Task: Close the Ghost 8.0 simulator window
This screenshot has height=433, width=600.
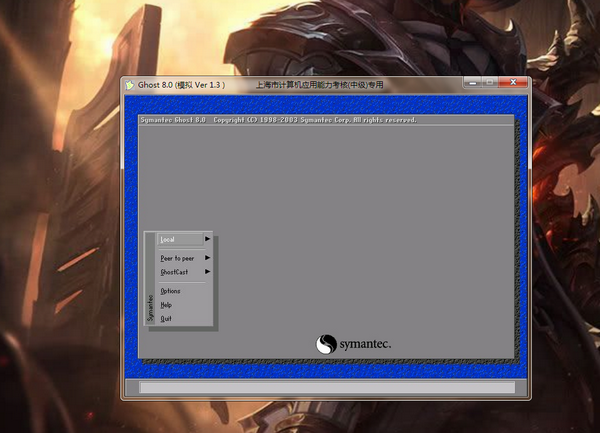Action: [x=515, y=86]
